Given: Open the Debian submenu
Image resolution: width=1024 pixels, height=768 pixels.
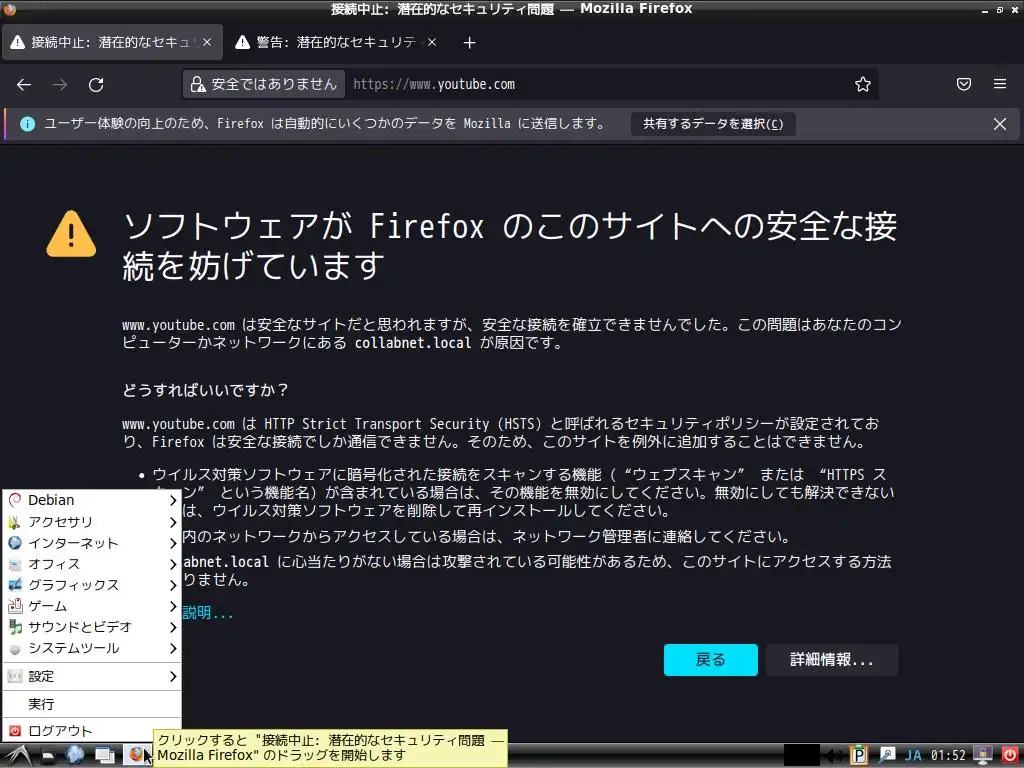Looking at the screenshot, I should click(92, 500).
